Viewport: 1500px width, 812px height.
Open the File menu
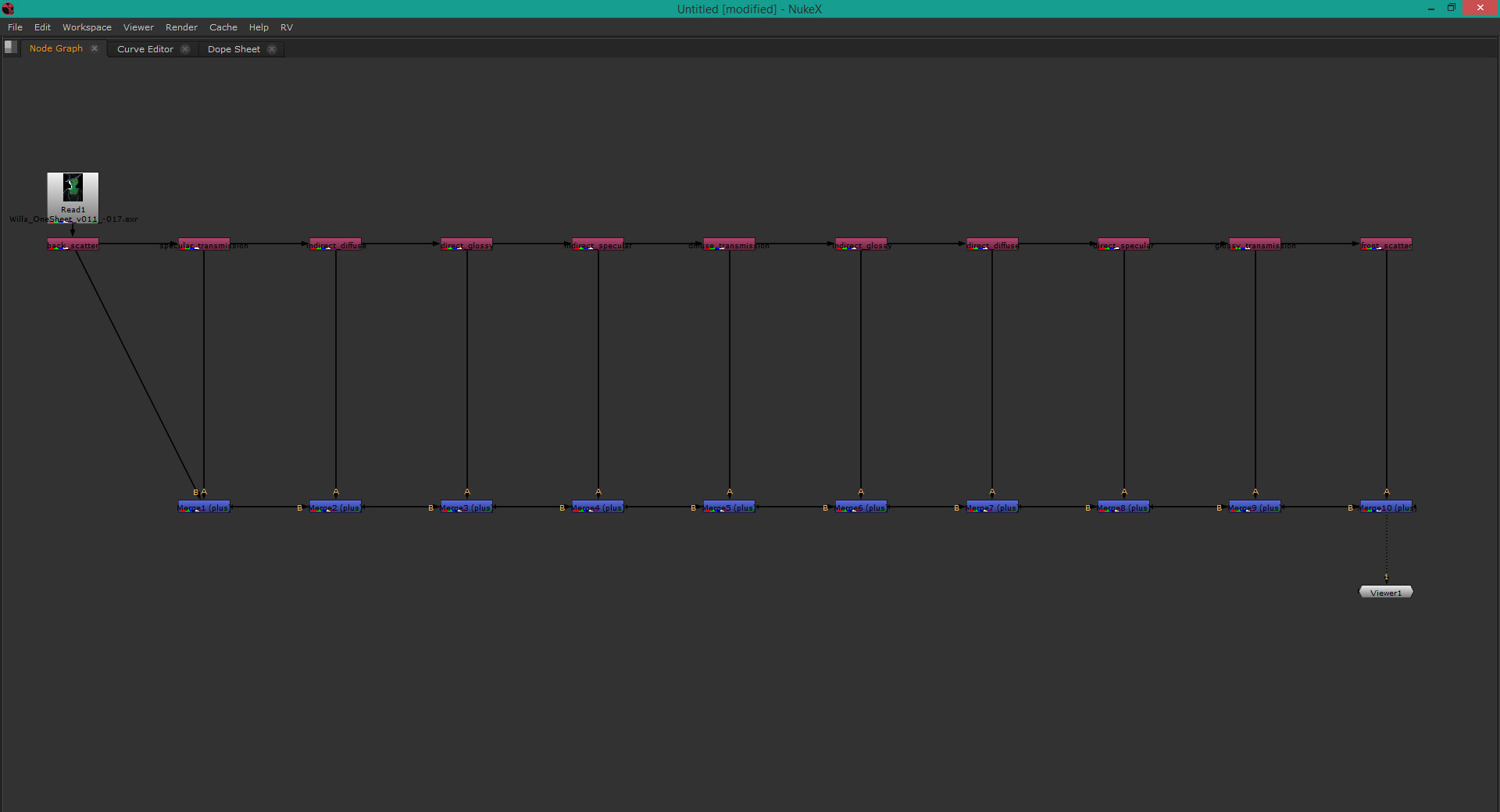15,27
